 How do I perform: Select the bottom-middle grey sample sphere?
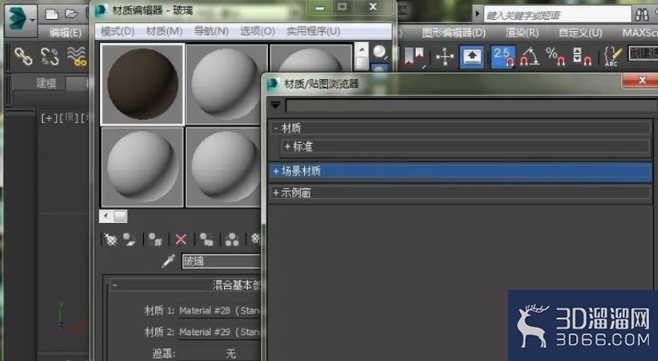point(224,167)
